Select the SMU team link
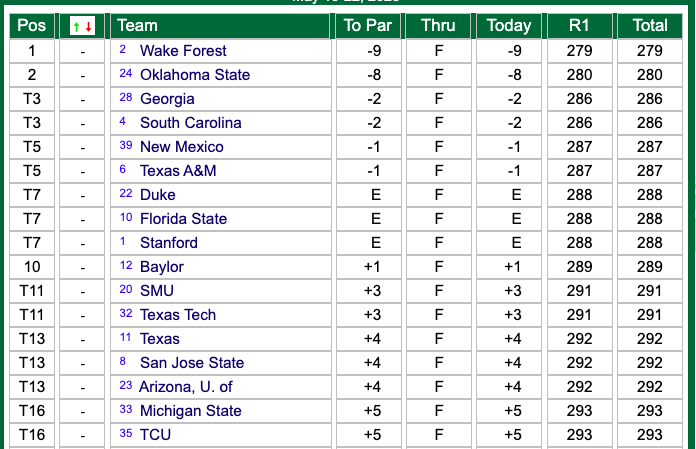 pos(157,290)
